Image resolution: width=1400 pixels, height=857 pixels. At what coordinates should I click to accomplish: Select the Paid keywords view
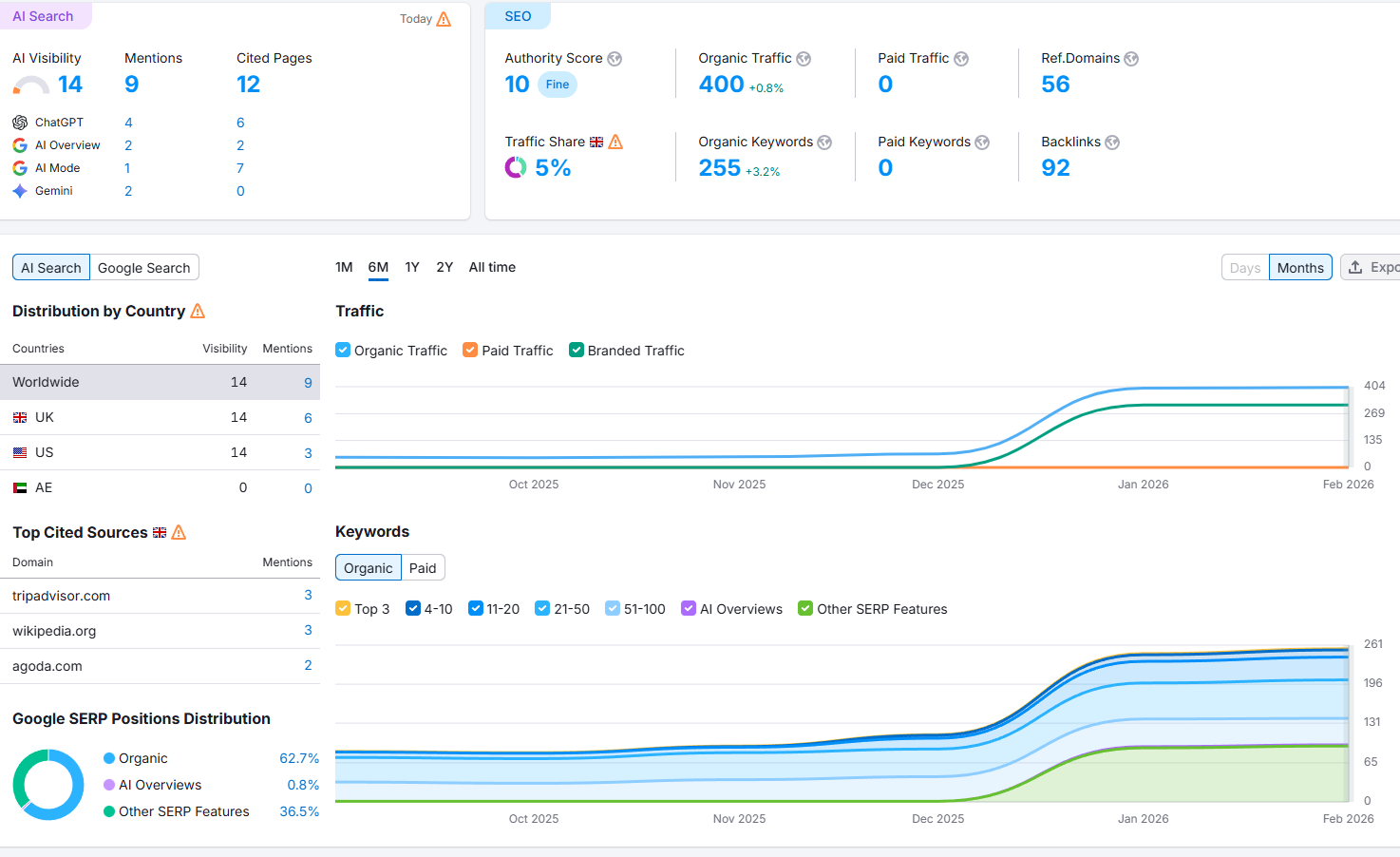tap(423, 567)
